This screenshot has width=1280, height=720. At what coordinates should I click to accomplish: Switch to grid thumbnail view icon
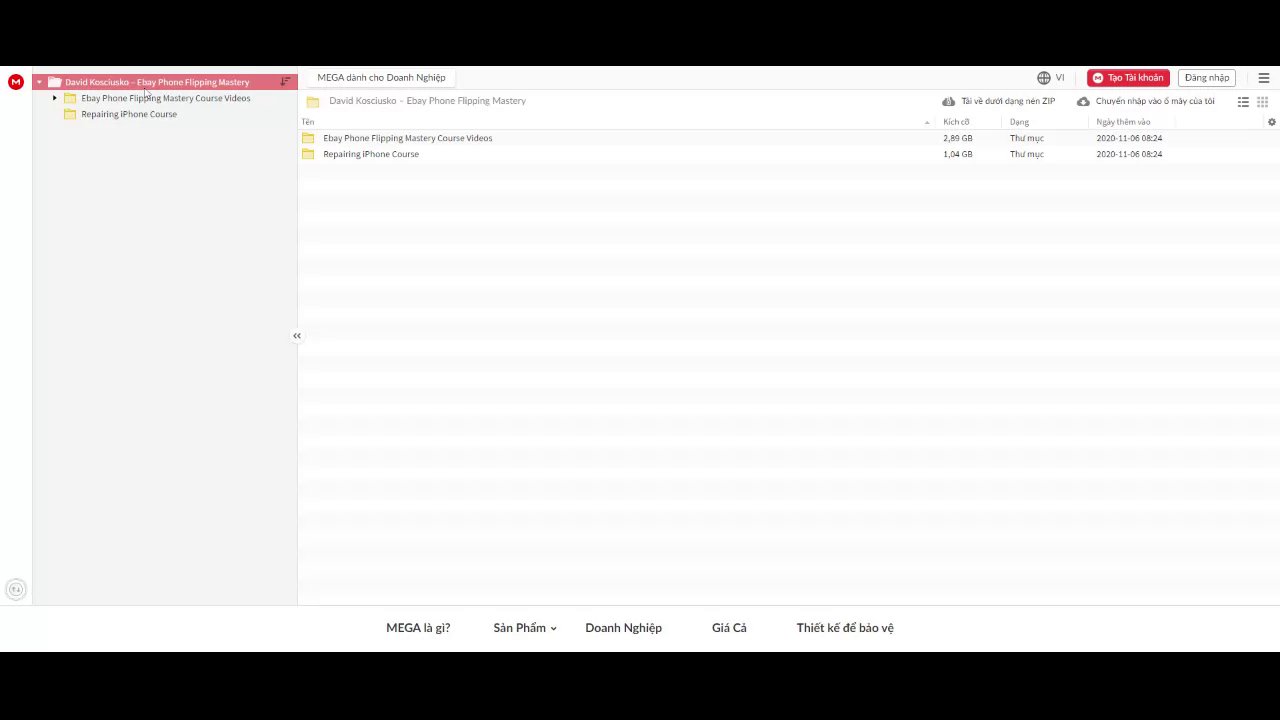(1262, 102)
